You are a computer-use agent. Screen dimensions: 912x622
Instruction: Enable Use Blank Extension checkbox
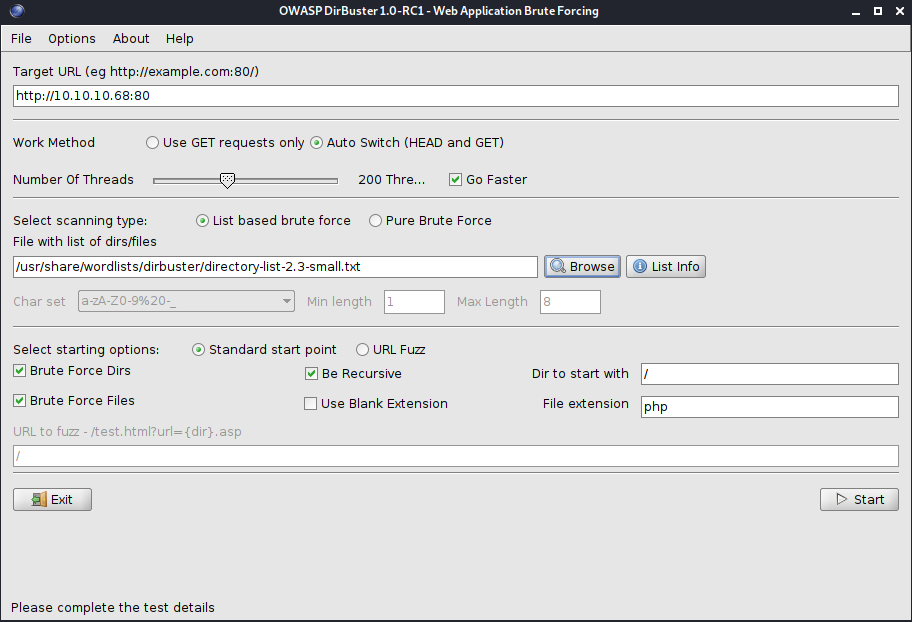click(311, 403)
